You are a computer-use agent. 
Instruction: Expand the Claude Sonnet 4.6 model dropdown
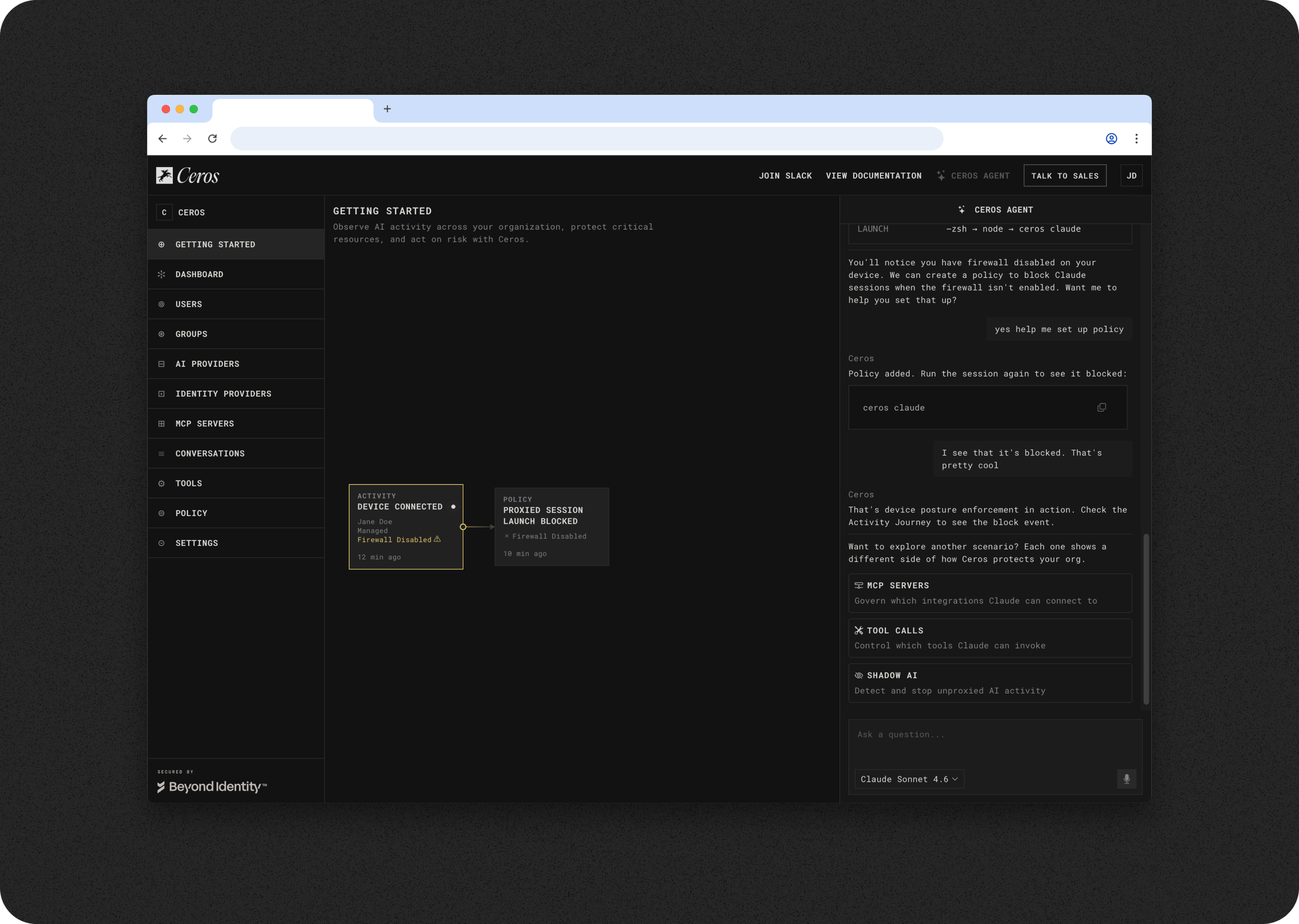pyautogui.click(x=908, y=779)
